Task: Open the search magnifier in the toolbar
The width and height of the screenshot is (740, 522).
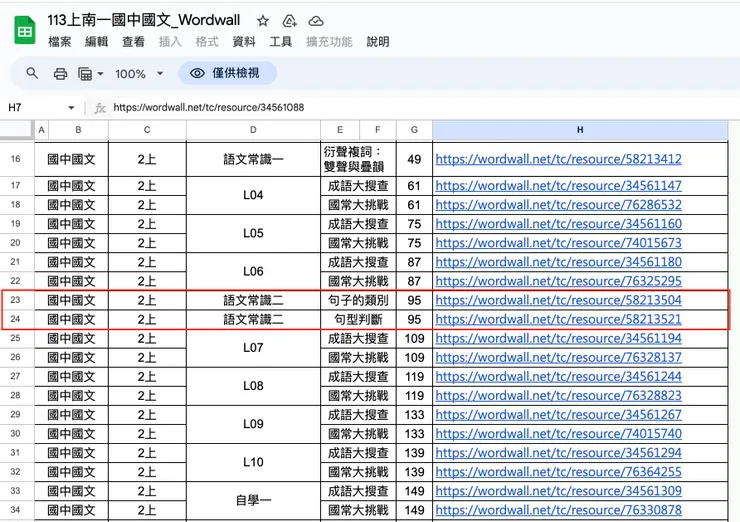Action: click(x=32, y=73)
